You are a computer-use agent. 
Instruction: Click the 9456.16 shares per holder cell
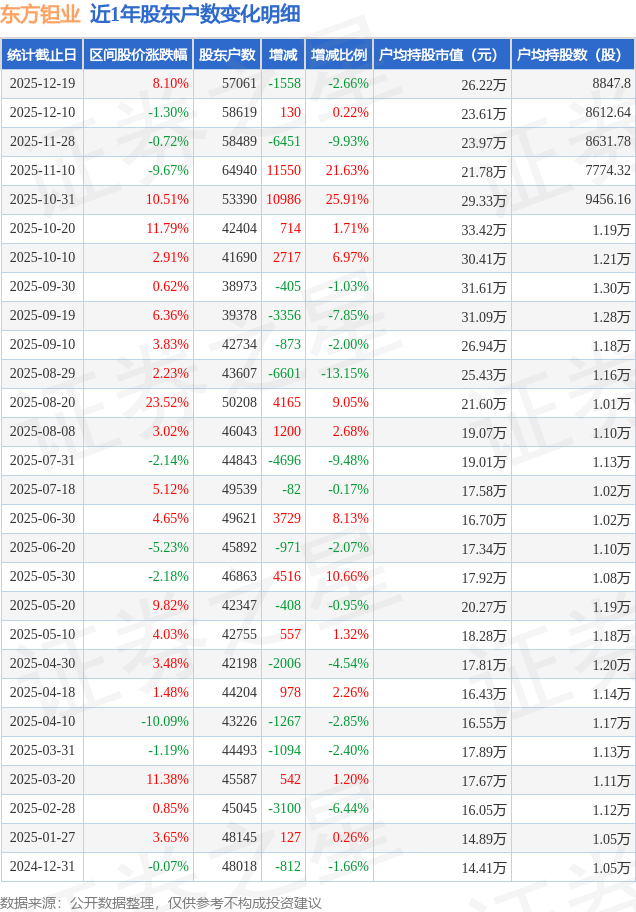[x=608, y=200]
